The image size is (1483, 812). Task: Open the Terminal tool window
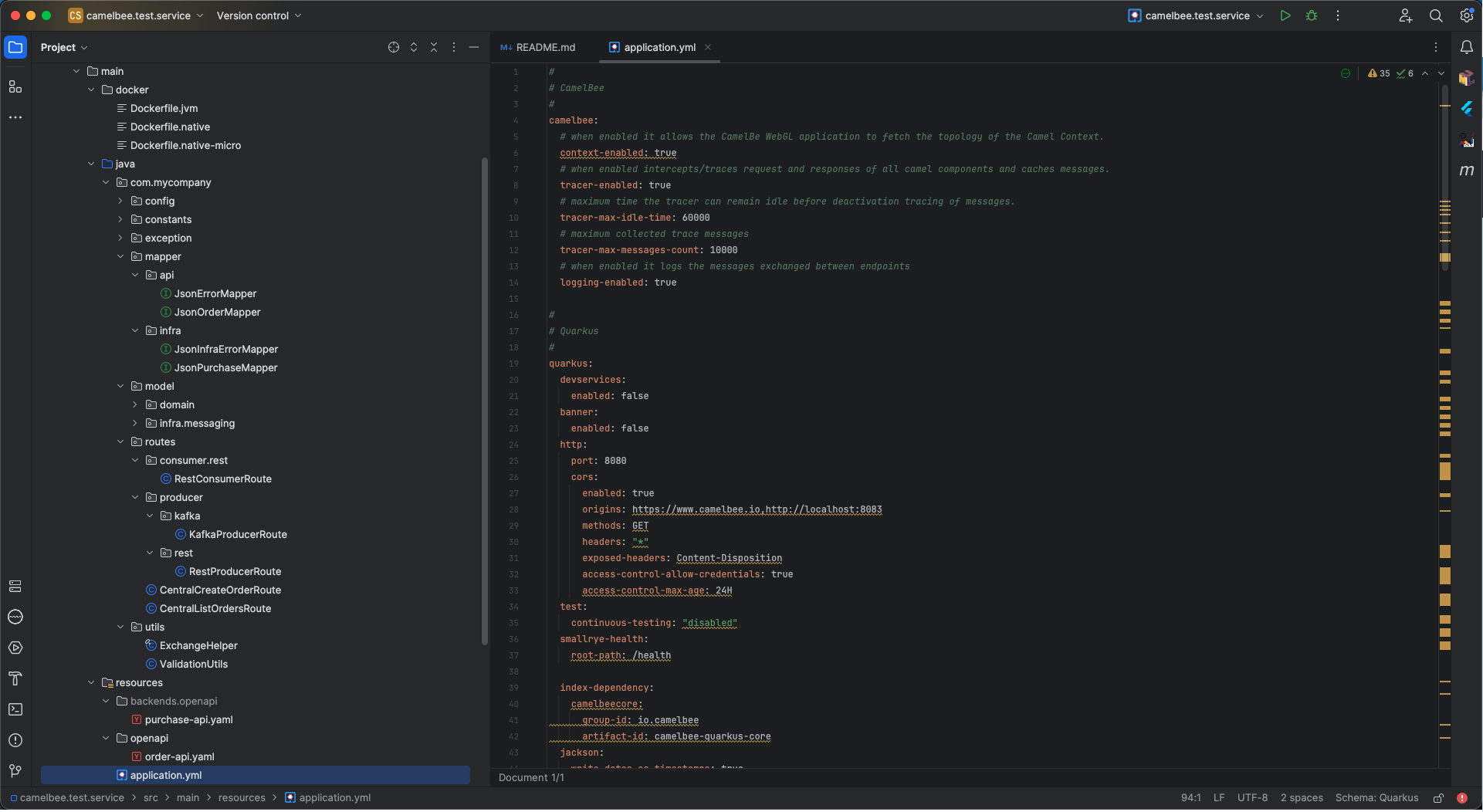click(x=15, y=709)
